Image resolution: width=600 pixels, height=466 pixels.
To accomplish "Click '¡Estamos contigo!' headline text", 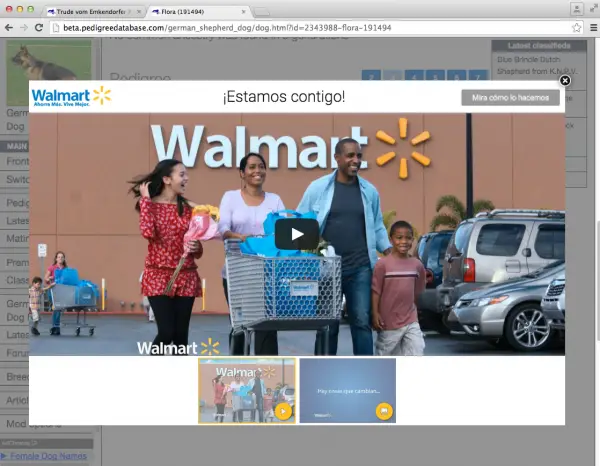I will (x=284, y=96).
